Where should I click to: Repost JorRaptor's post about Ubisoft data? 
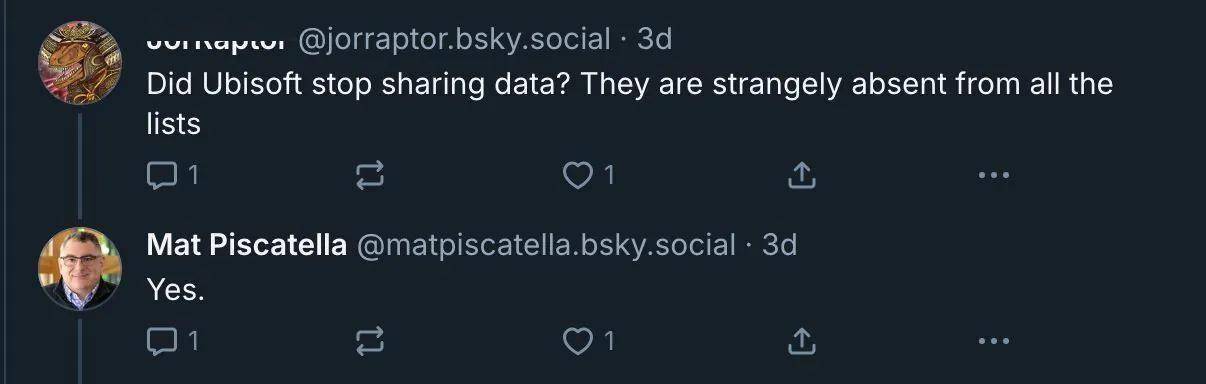click(370, 177)
